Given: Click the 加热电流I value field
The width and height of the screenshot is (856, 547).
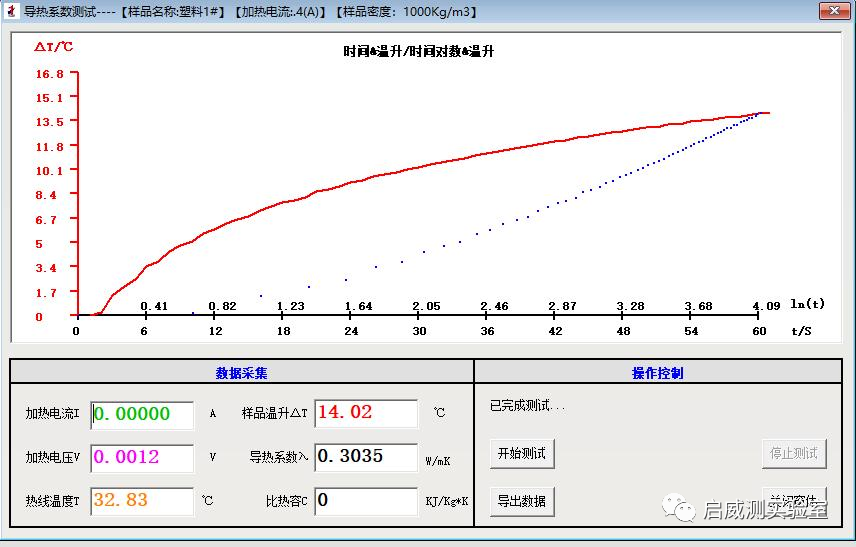Looking at the screenshot, I should click(x=142, y=414).
